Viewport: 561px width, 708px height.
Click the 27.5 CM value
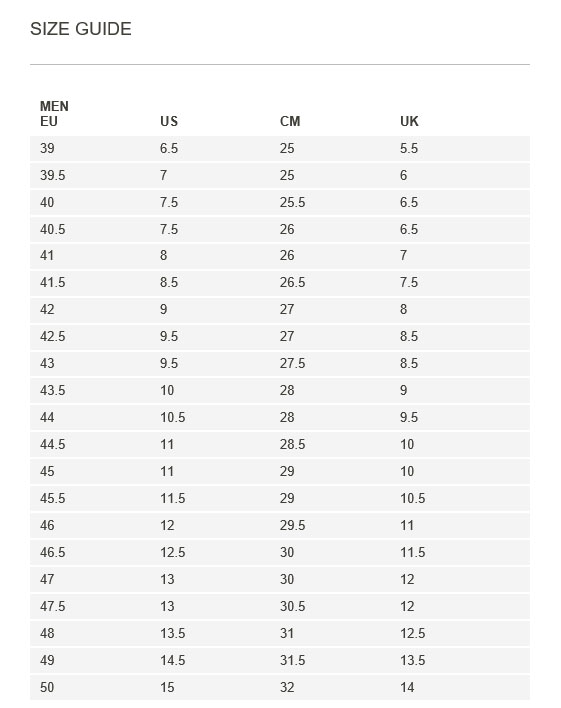(x=292, y=363)
